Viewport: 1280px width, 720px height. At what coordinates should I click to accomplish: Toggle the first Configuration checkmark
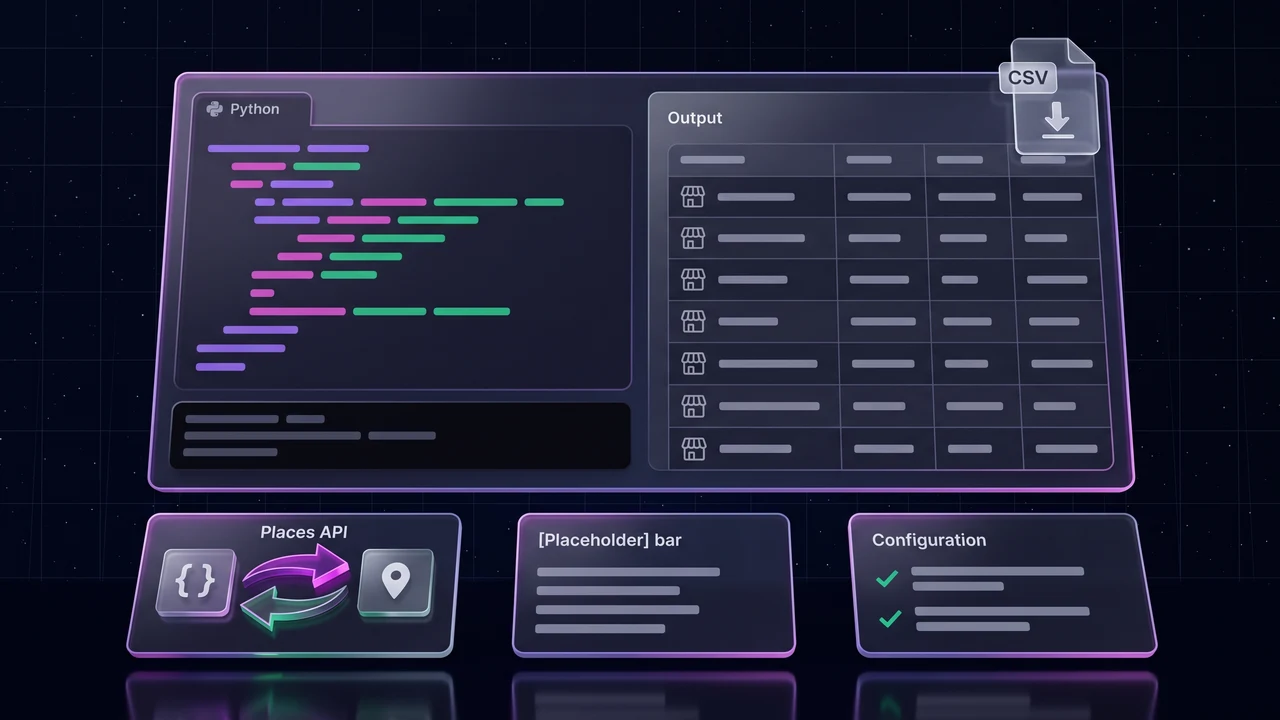(887, 578)
